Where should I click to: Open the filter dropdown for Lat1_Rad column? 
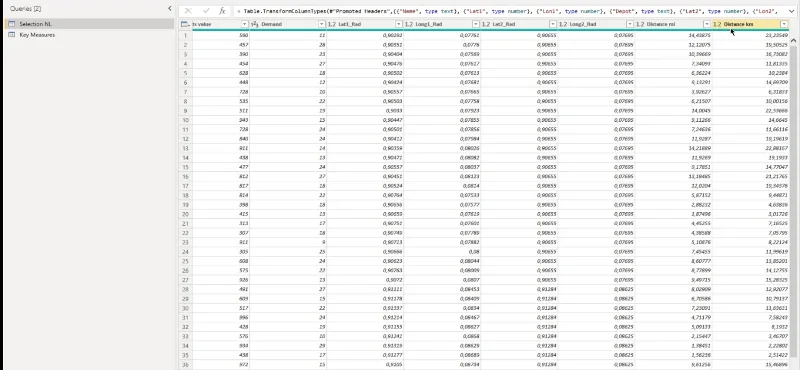(398, 24)
